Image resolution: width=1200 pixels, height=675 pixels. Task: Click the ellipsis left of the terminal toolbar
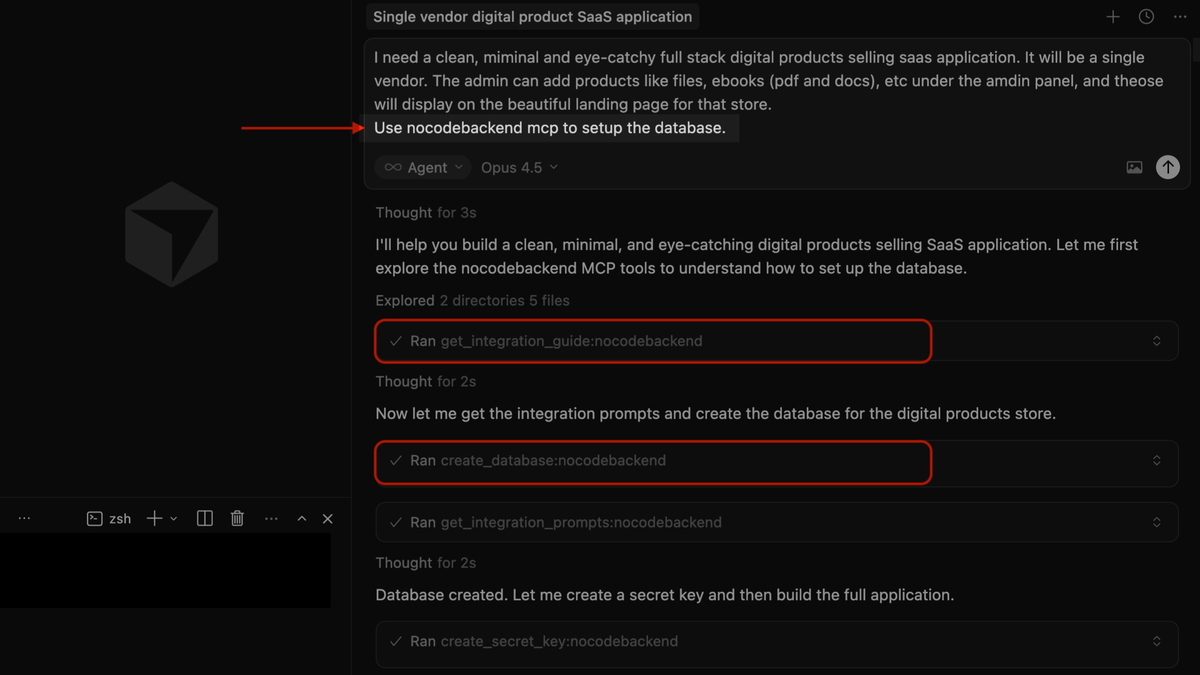tap(24, 517)
